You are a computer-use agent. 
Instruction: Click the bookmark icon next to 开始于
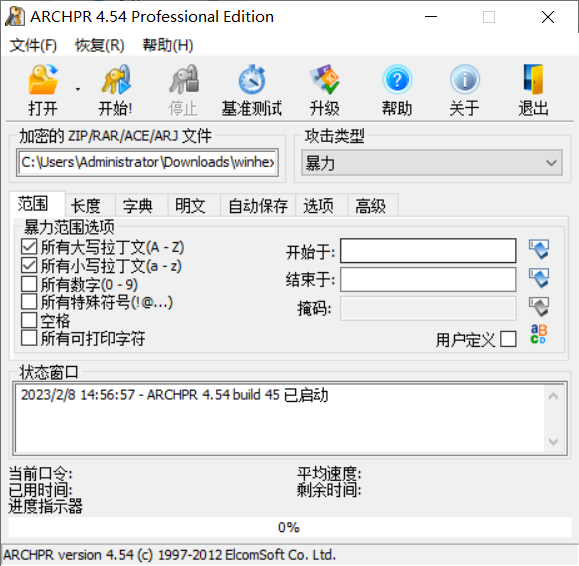(539, 250)
